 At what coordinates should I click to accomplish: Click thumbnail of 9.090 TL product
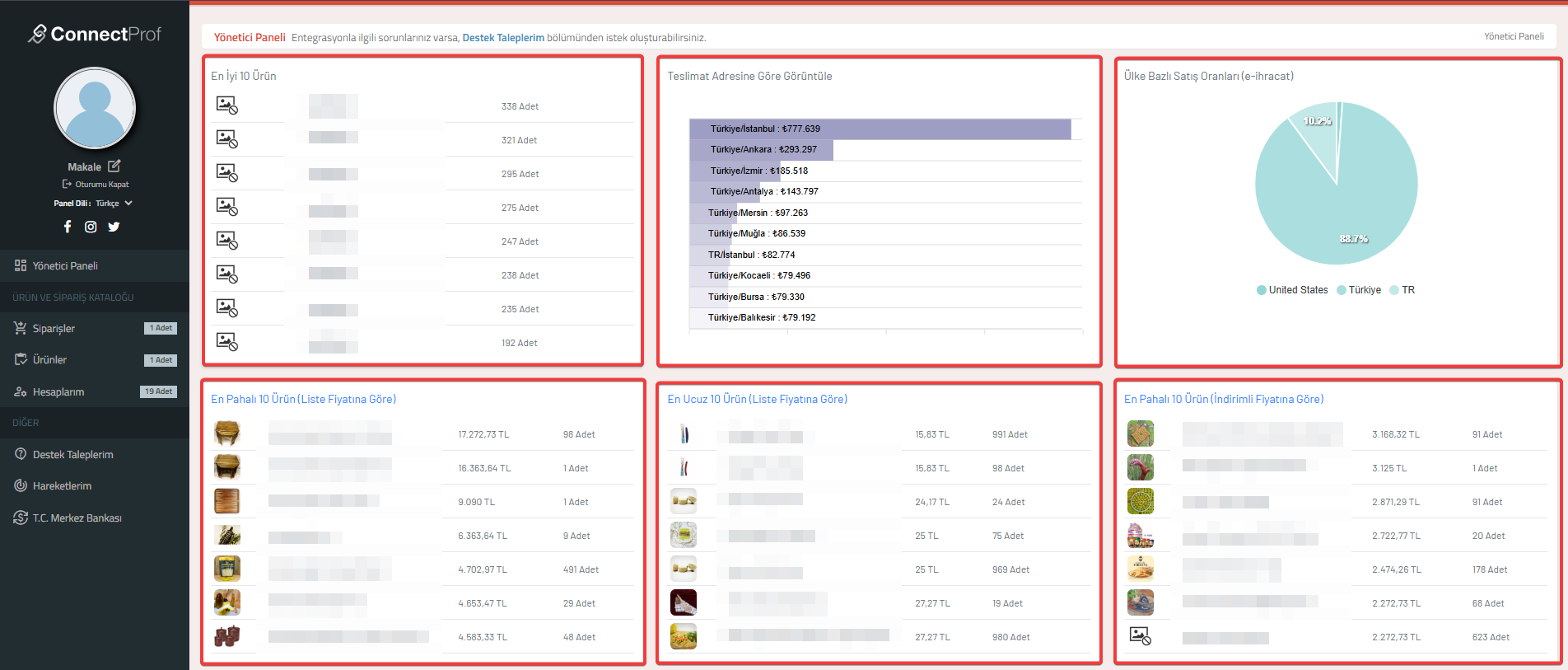[227, 501]
